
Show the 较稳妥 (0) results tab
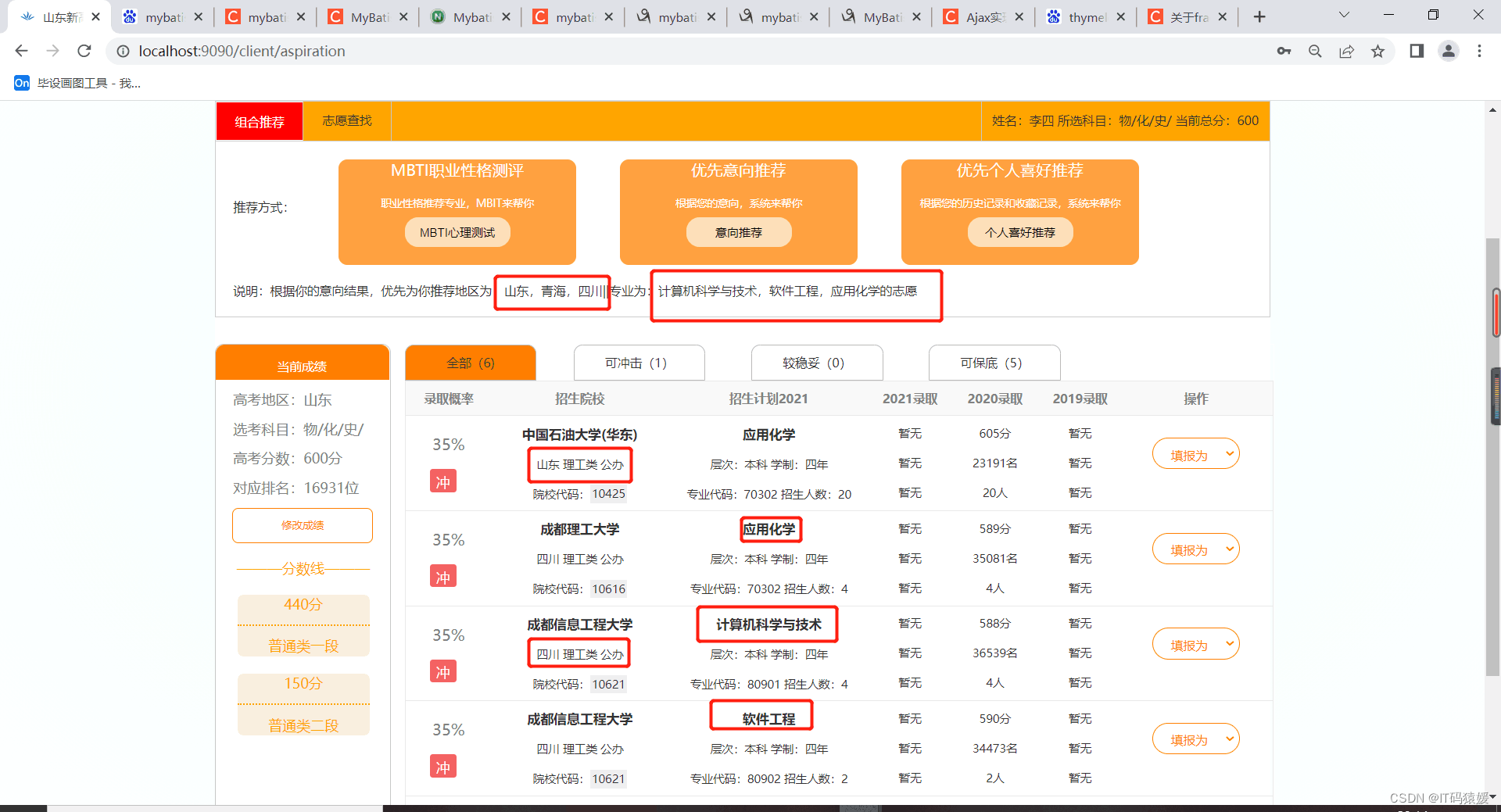click(x=817, y=363)
